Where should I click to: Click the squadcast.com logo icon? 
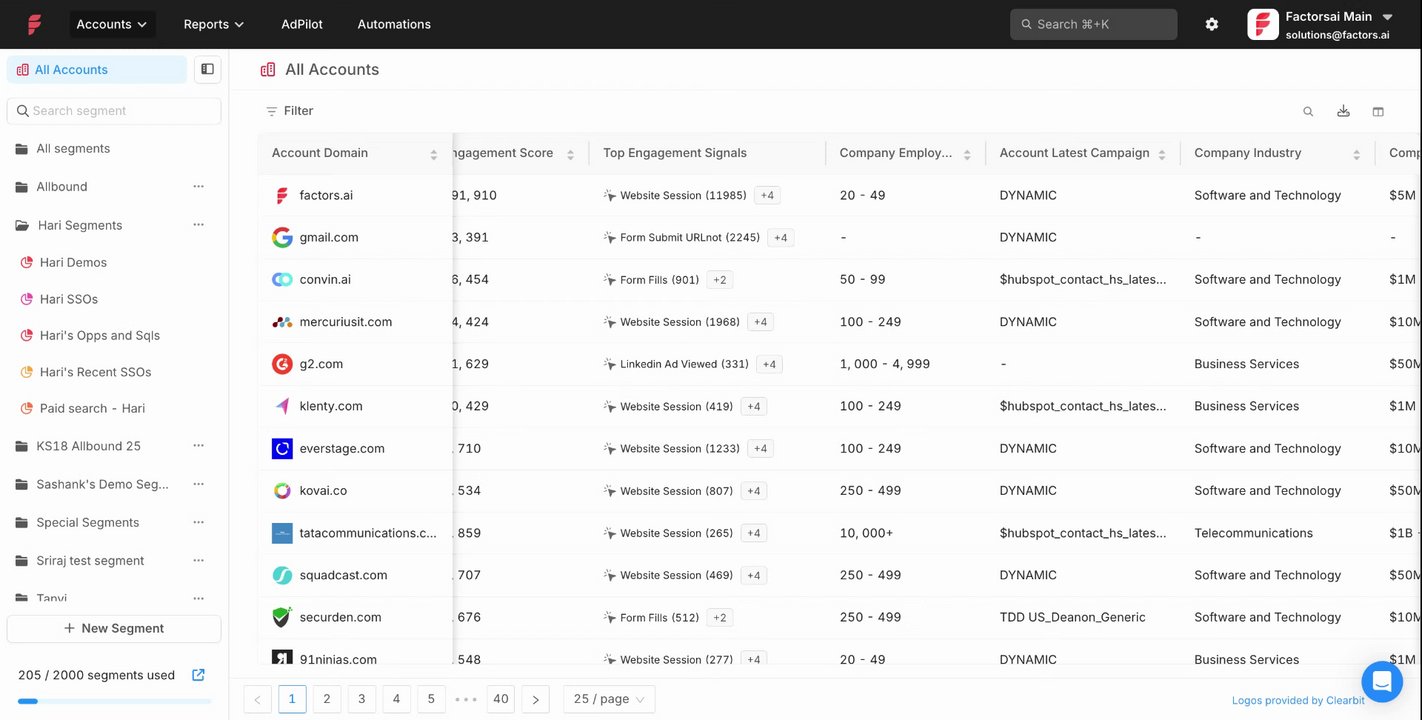[282, 575]
